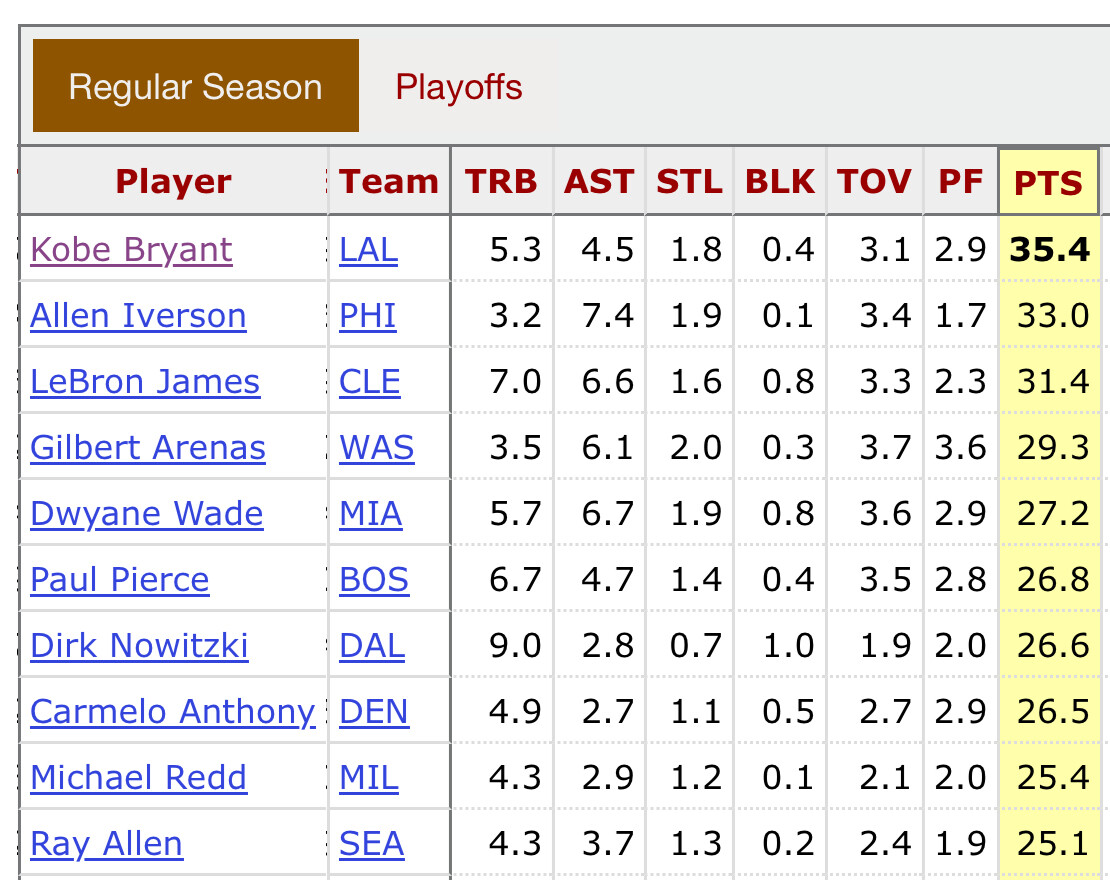Sort the table by BLK

click(x=780, y=182)
